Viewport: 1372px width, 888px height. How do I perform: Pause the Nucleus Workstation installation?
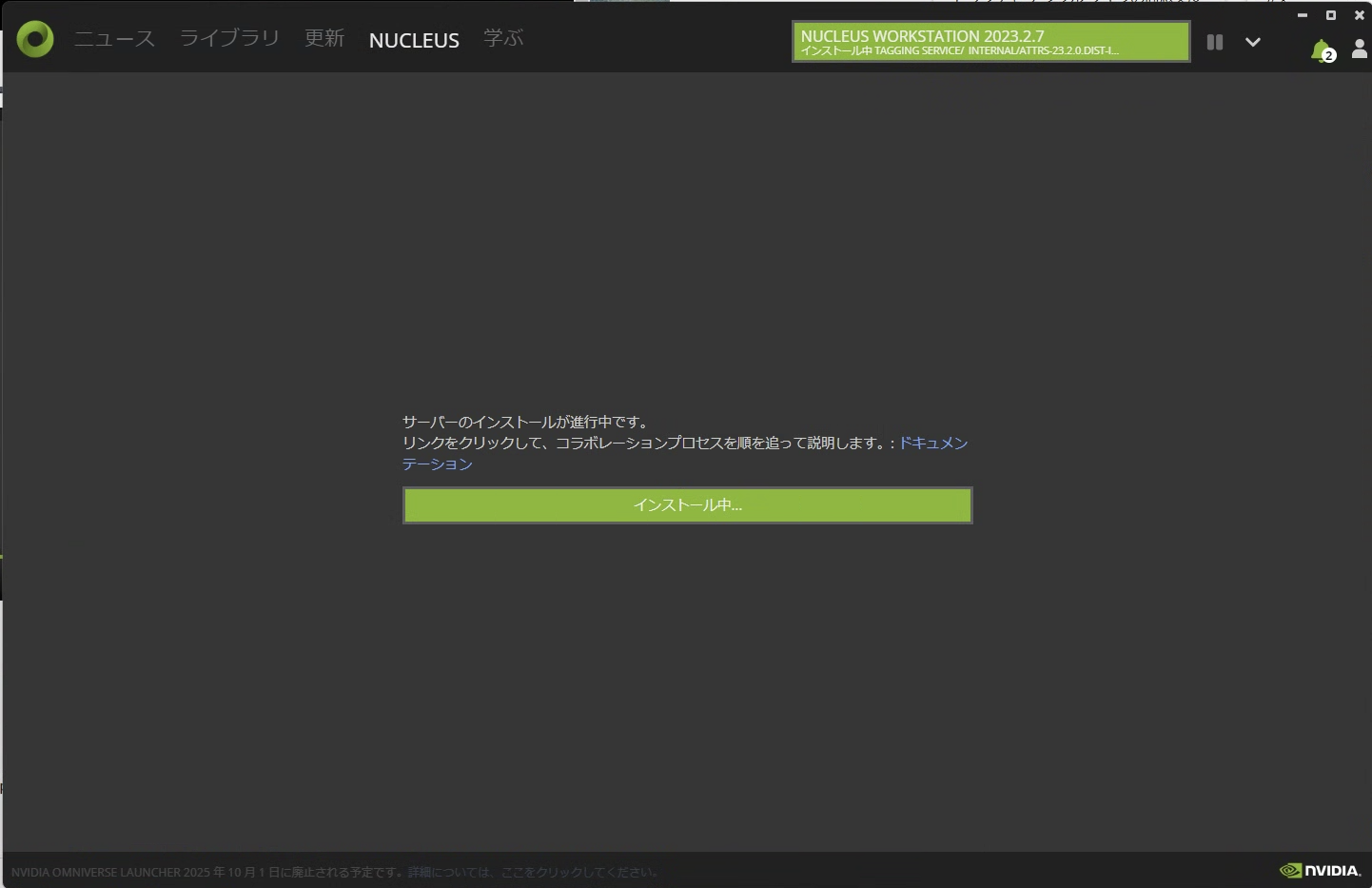pyautogui.click(x=1215, y=42)
